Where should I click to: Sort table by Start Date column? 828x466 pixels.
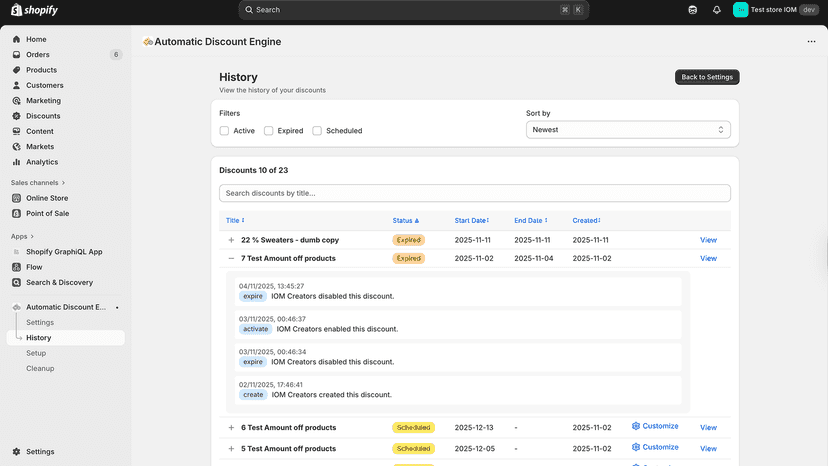point(472,220)
